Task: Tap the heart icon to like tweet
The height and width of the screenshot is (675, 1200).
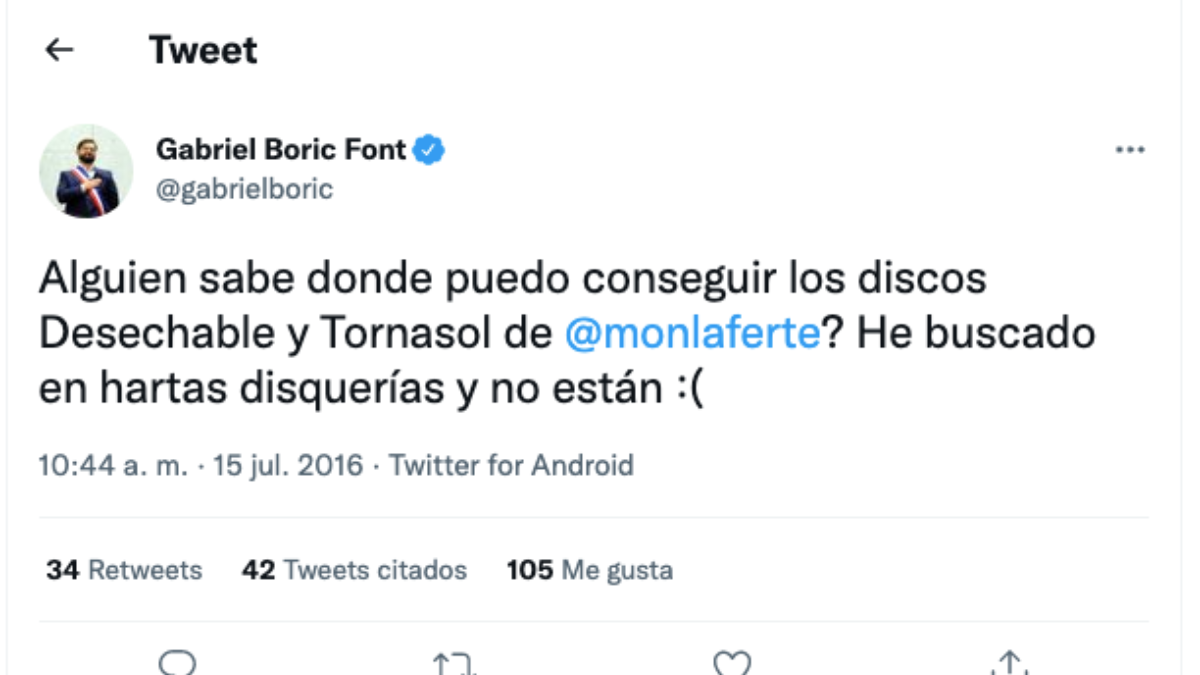Action: 733,660
